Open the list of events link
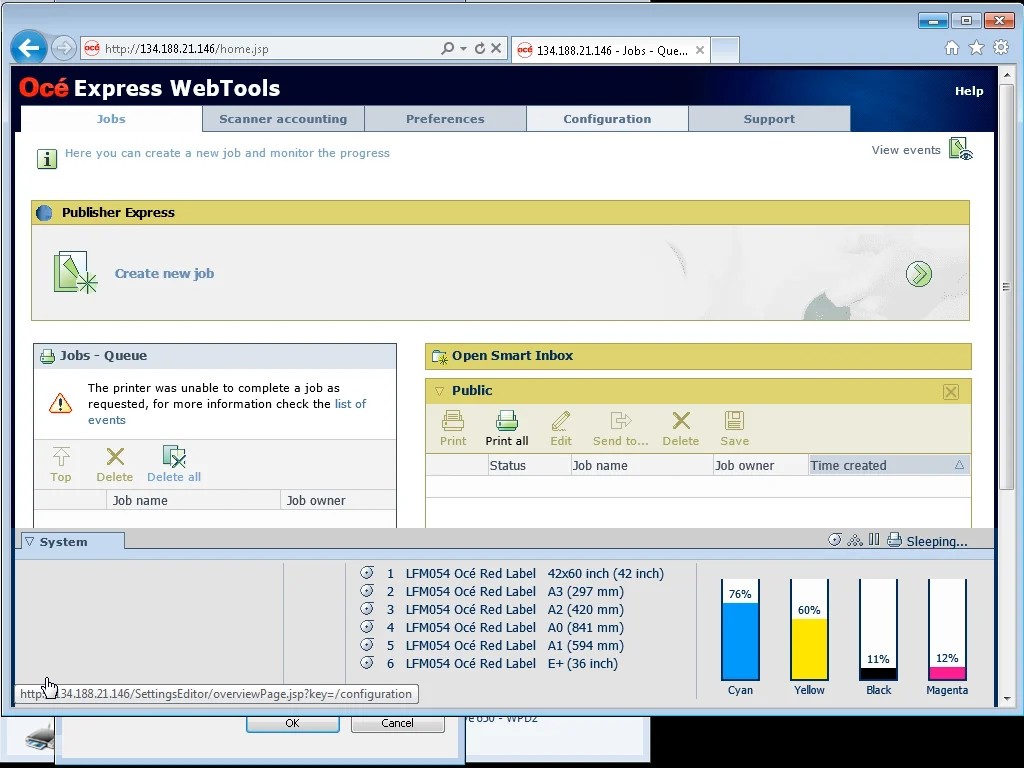The width and height of the screenshot is (1024, 768). coord(350,404)
